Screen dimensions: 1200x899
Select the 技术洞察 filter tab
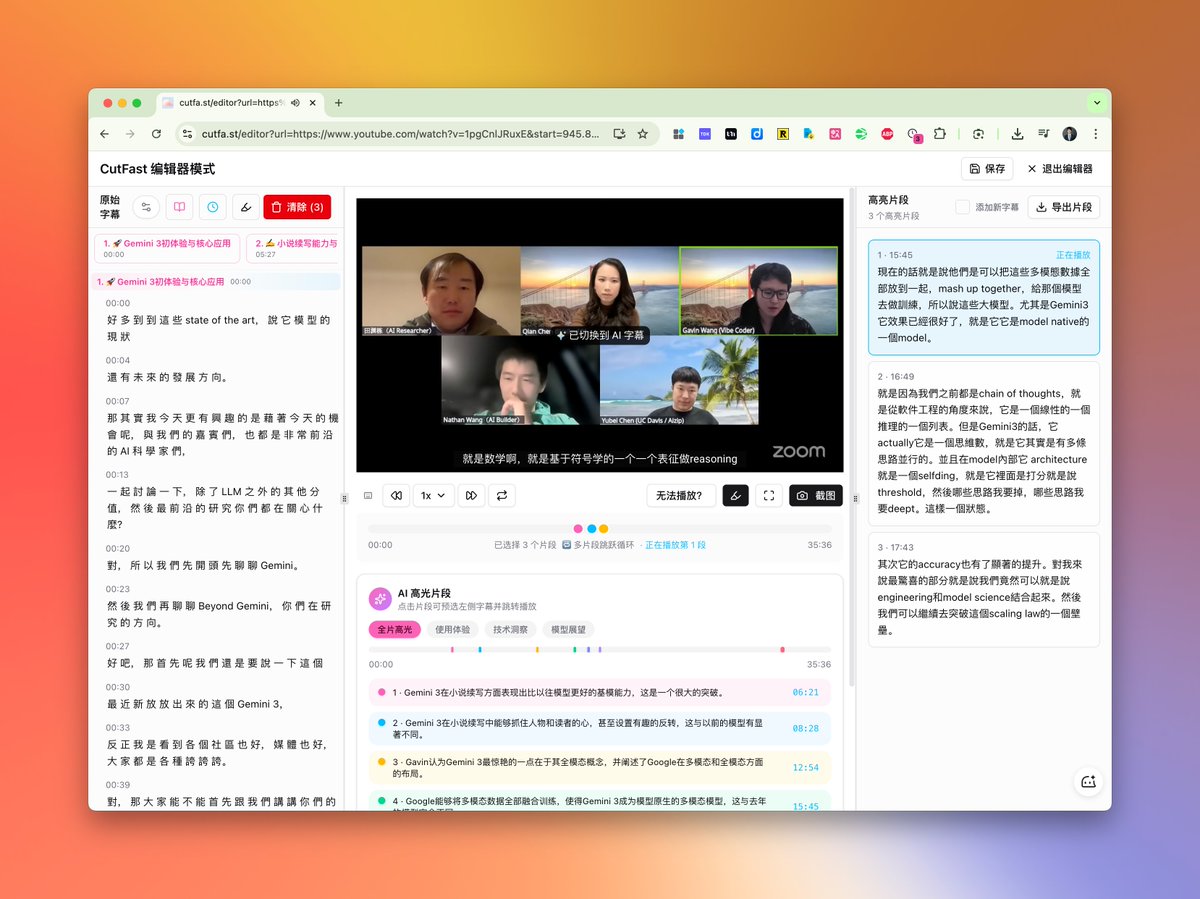[x=509, y=630]
